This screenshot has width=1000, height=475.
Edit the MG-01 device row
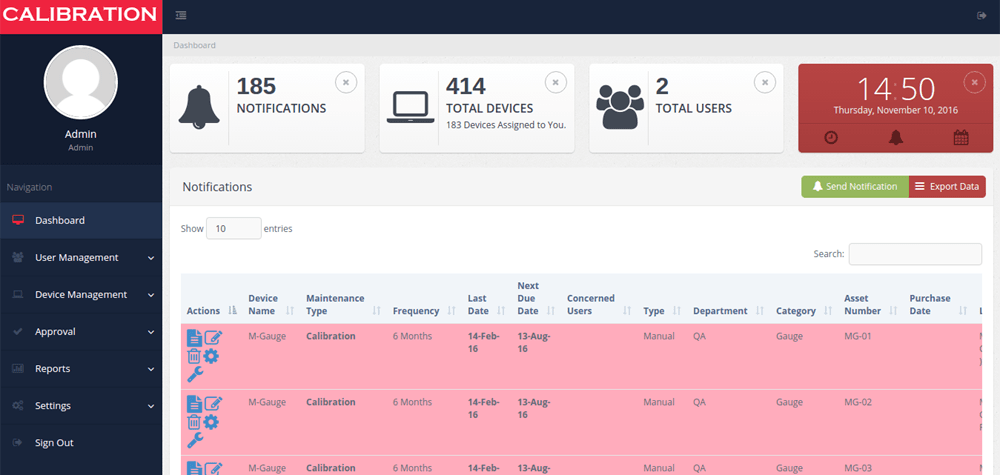click(213, 337)
